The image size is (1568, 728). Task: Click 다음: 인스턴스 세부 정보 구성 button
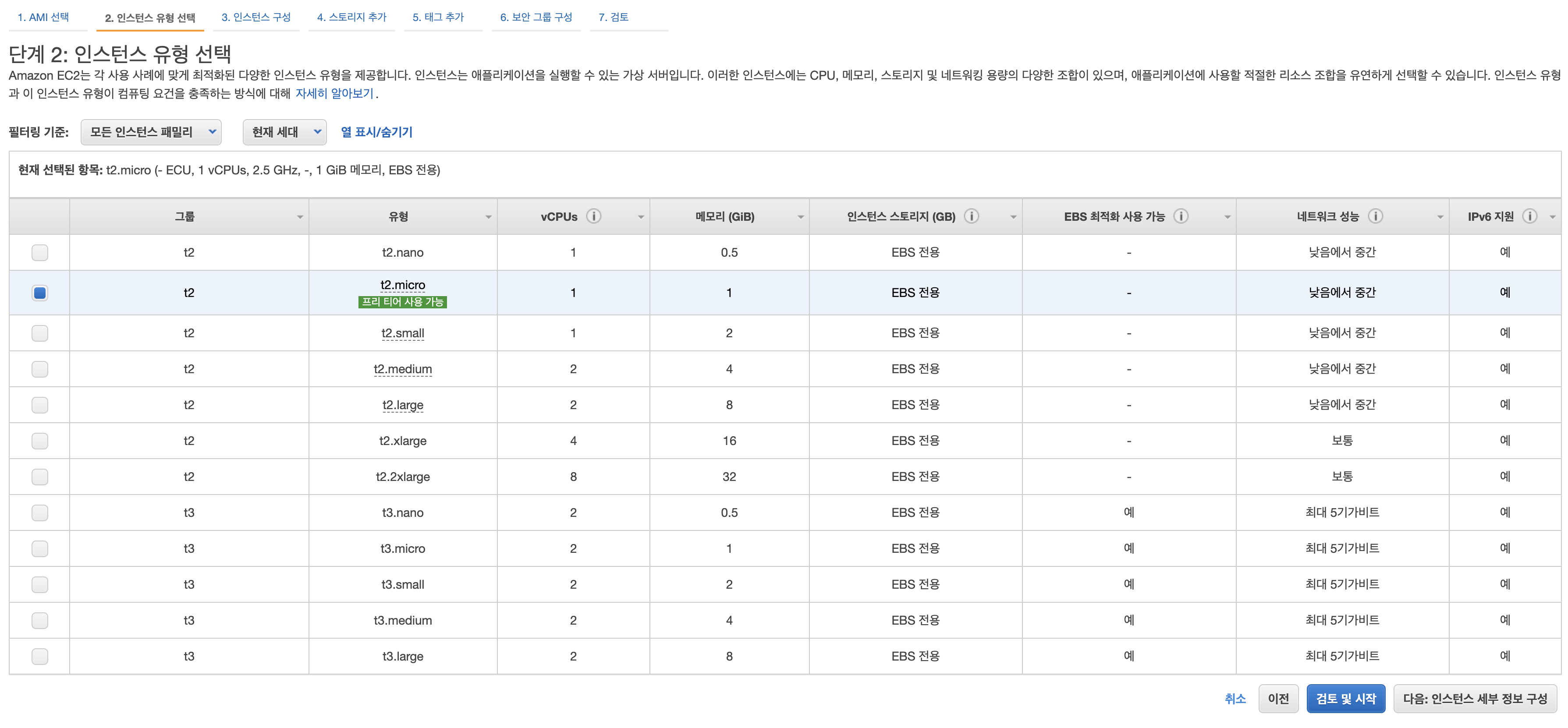point(1475,698)
